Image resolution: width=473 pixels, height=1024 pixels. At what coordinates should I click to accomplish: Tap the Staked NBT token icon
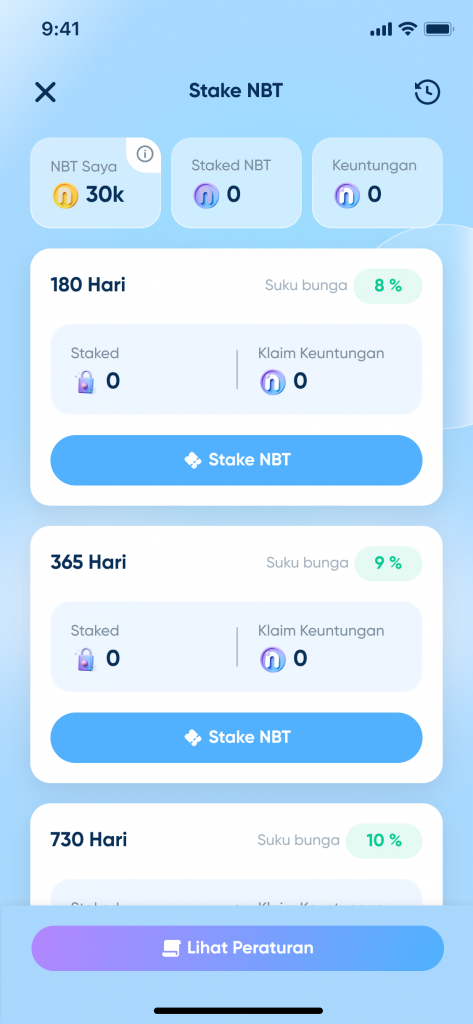(x=206, y=195)
